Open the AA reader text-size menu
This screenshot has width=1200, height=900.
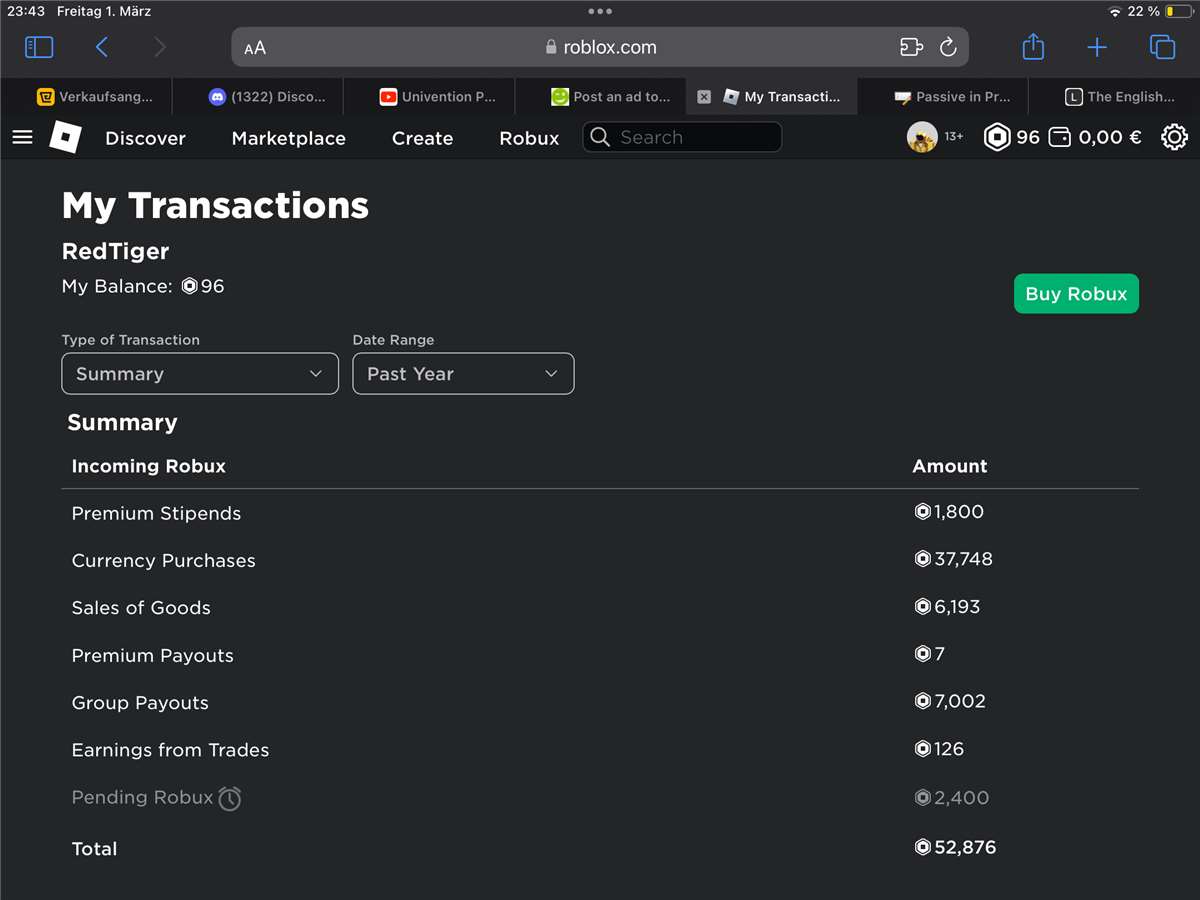coord(255,48)
